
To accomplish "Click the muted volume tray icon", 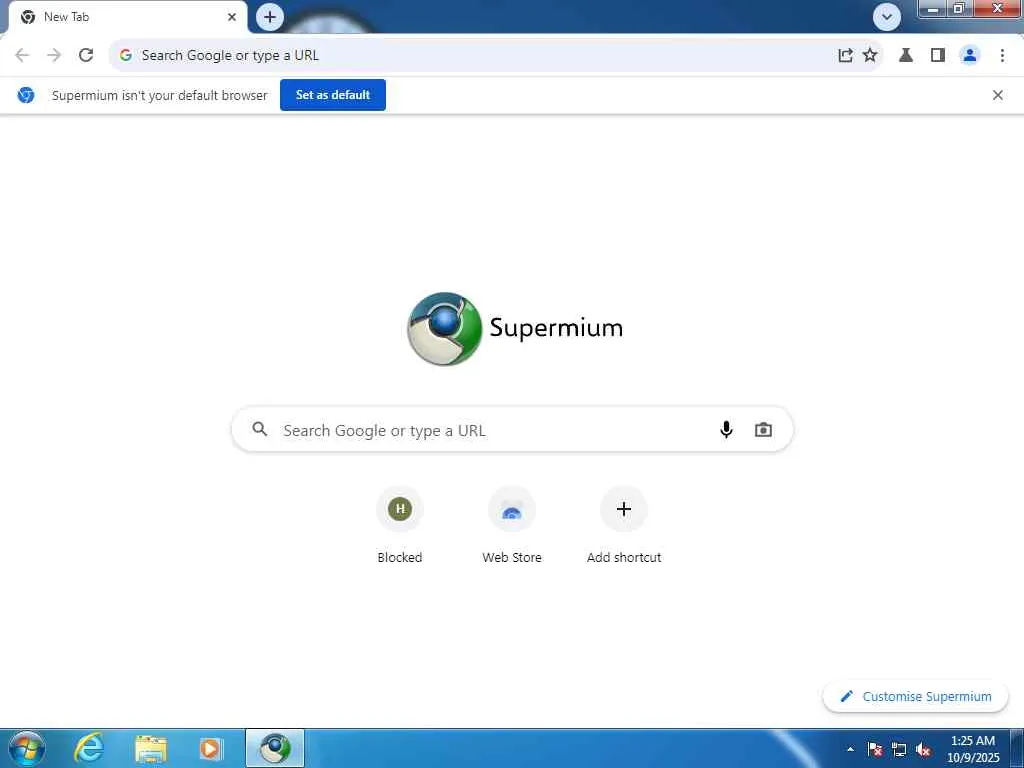I will [923, 749].
